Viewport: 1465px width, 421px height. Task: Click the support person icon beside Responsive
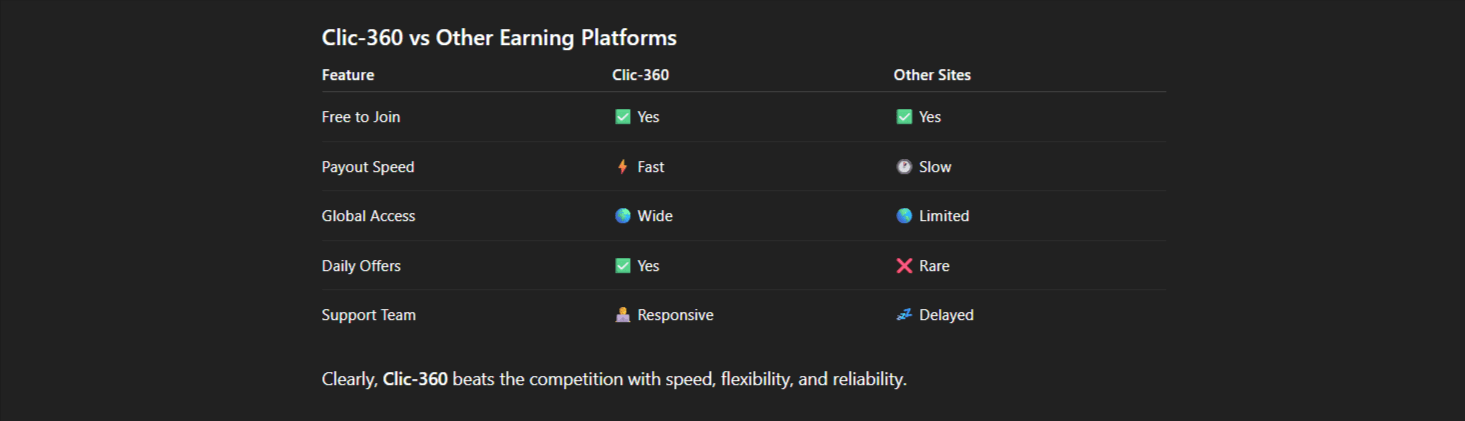(x=622, y=315)
